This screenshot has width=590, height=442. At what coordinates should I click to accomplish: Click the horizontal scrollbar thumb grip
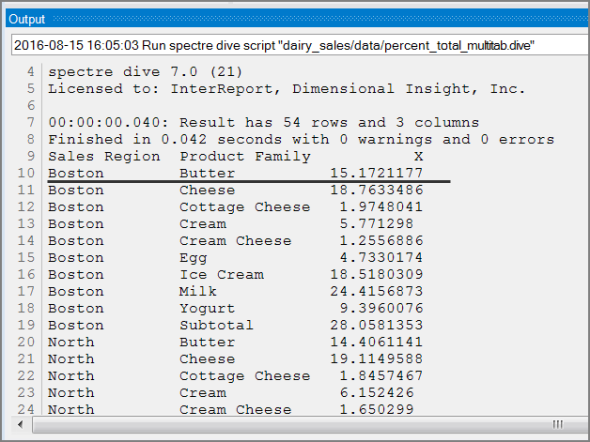(558, 425)
